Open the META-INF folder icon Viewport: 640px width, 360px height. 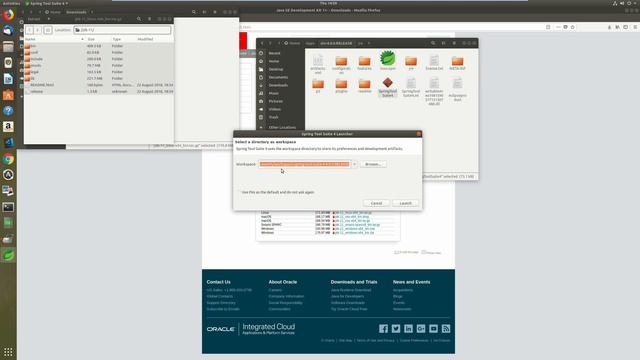[x=458, y=63]
